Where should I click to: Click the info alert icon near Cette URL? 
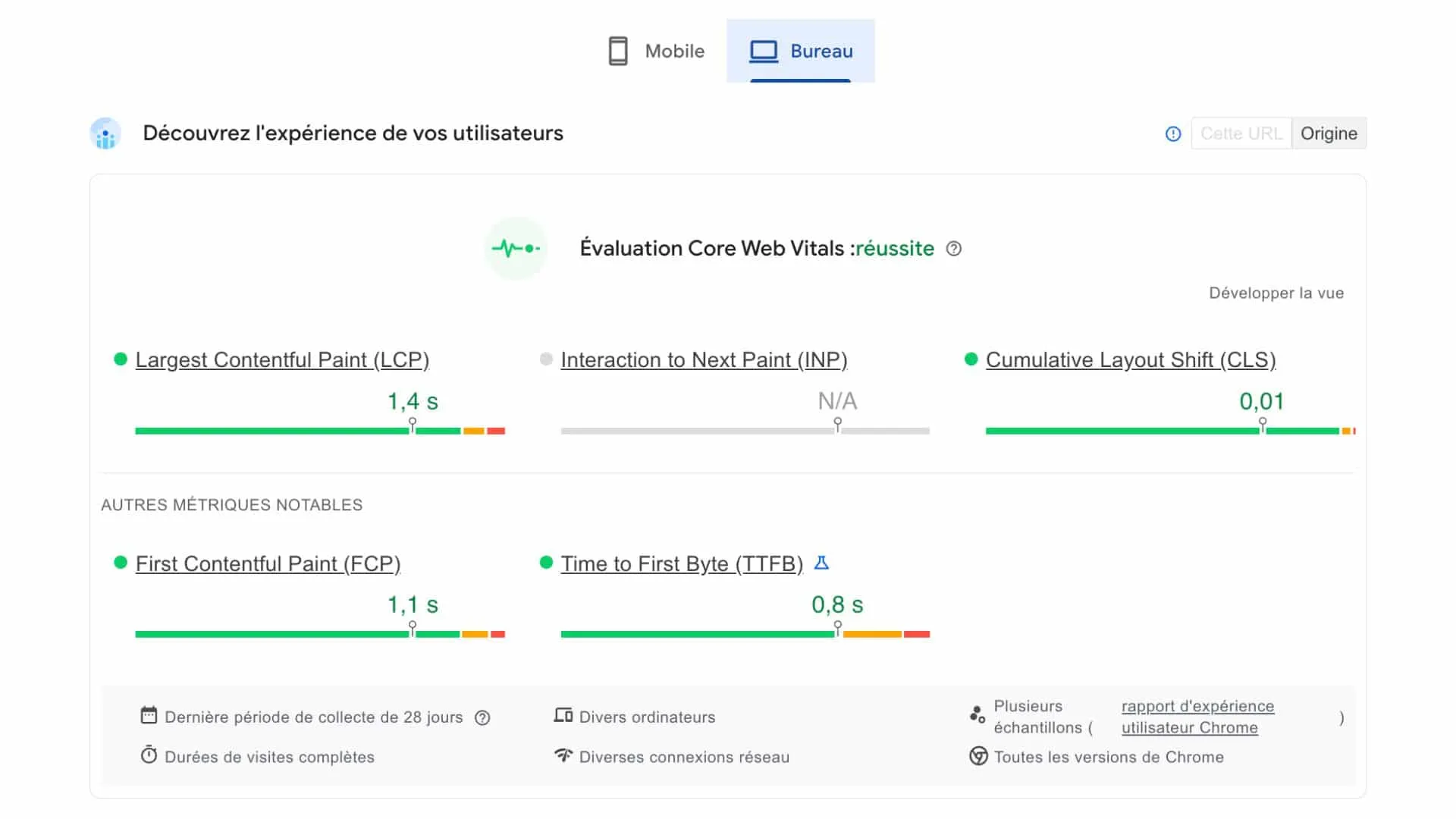click(x=1172, y=133)
